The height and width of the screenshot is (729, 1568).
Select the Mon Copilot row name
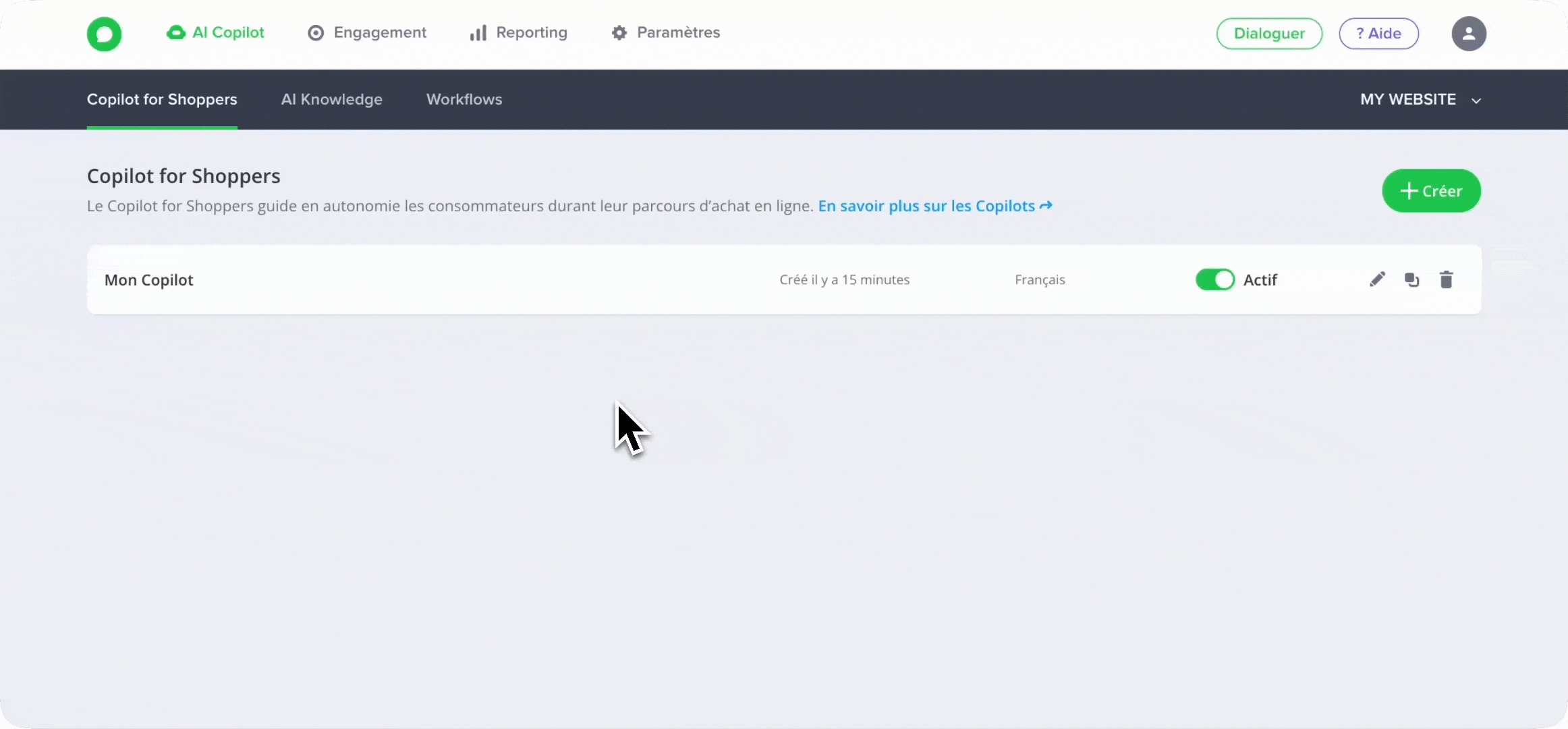149,280
